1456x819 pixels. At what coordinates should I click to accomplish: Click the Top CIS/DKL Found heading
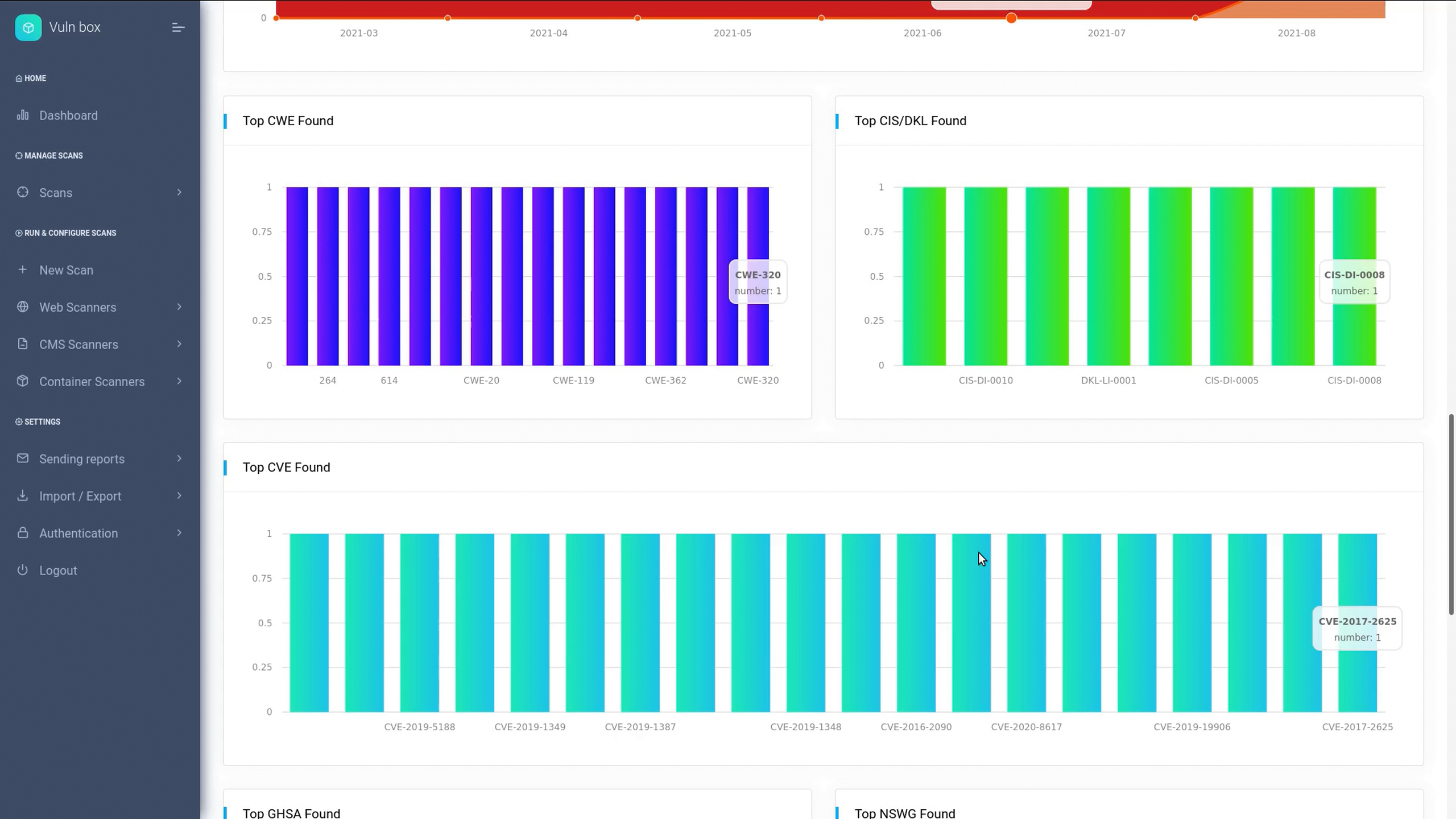(911, 121)
